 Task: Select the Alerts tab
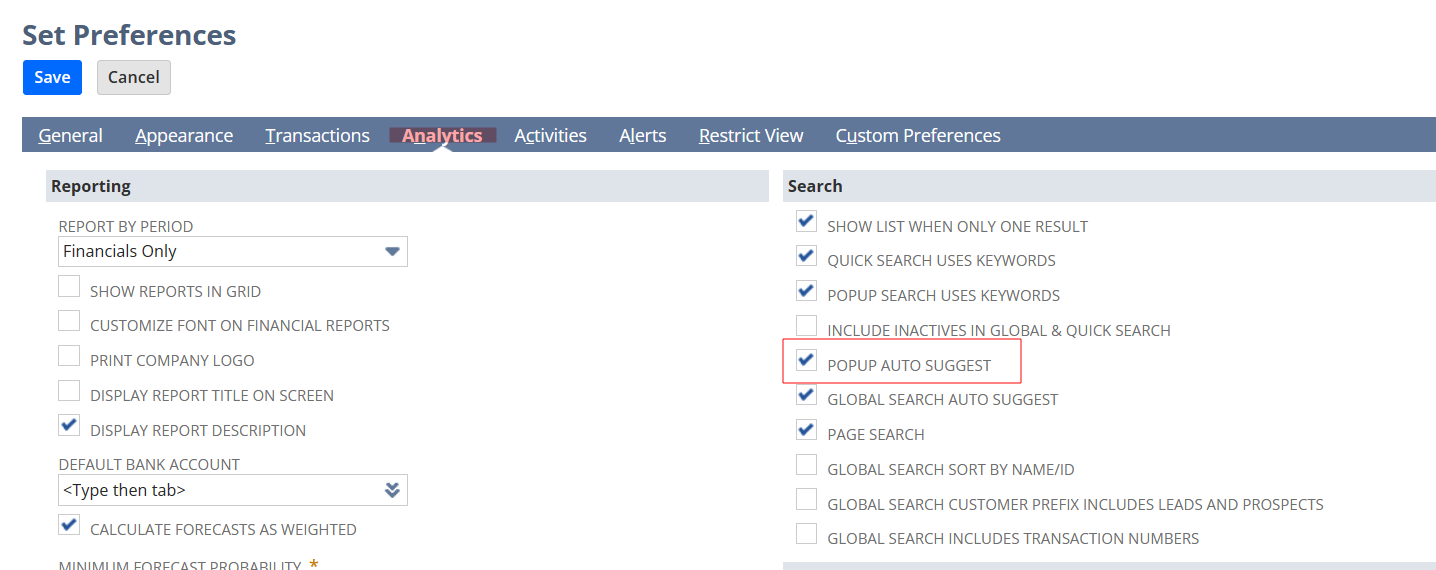point(642,135)
